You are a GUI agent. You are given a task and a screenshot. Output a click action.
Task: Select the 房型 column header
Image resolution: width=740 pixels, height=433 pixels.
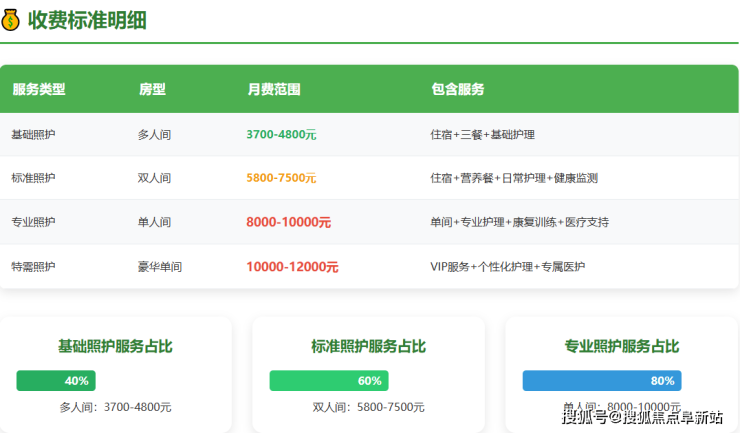coord(152,89)
